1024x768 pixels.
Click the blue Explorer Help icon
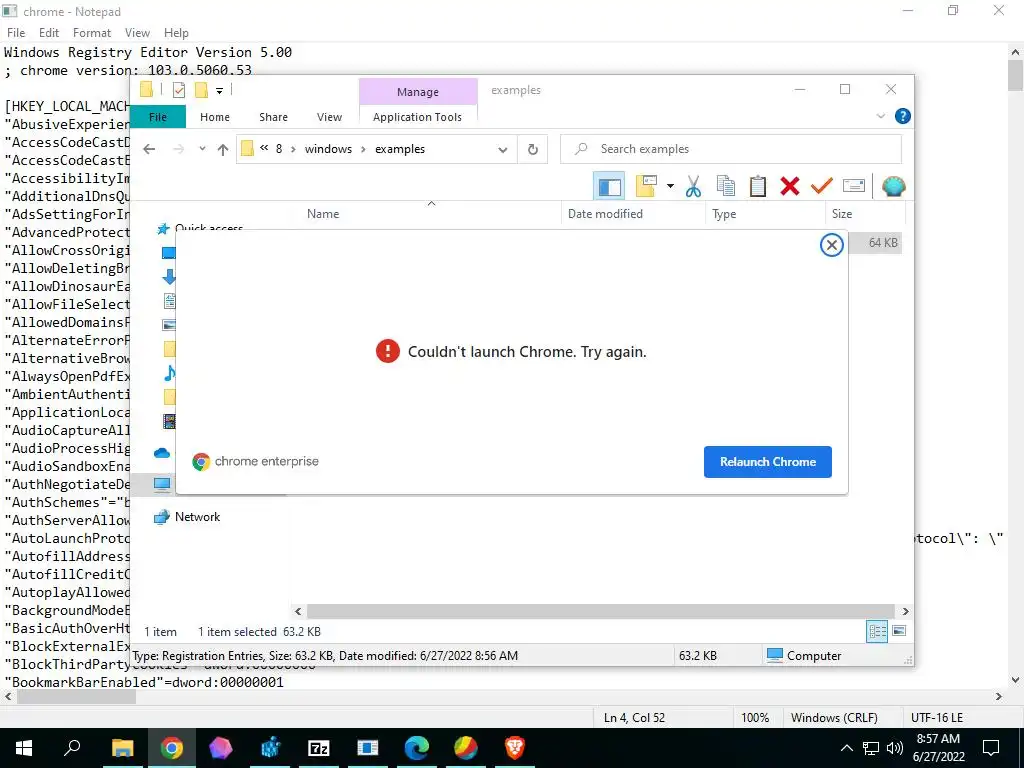[x=903, y=116]
